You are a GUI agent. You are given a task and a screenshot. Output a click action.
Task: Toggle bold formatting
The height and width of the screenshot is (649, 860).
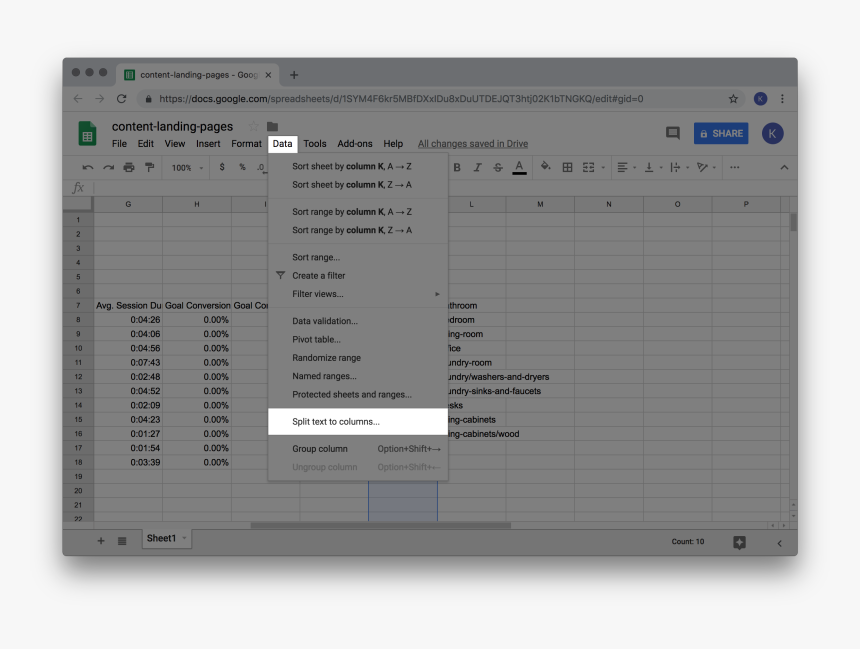(456, 167)
